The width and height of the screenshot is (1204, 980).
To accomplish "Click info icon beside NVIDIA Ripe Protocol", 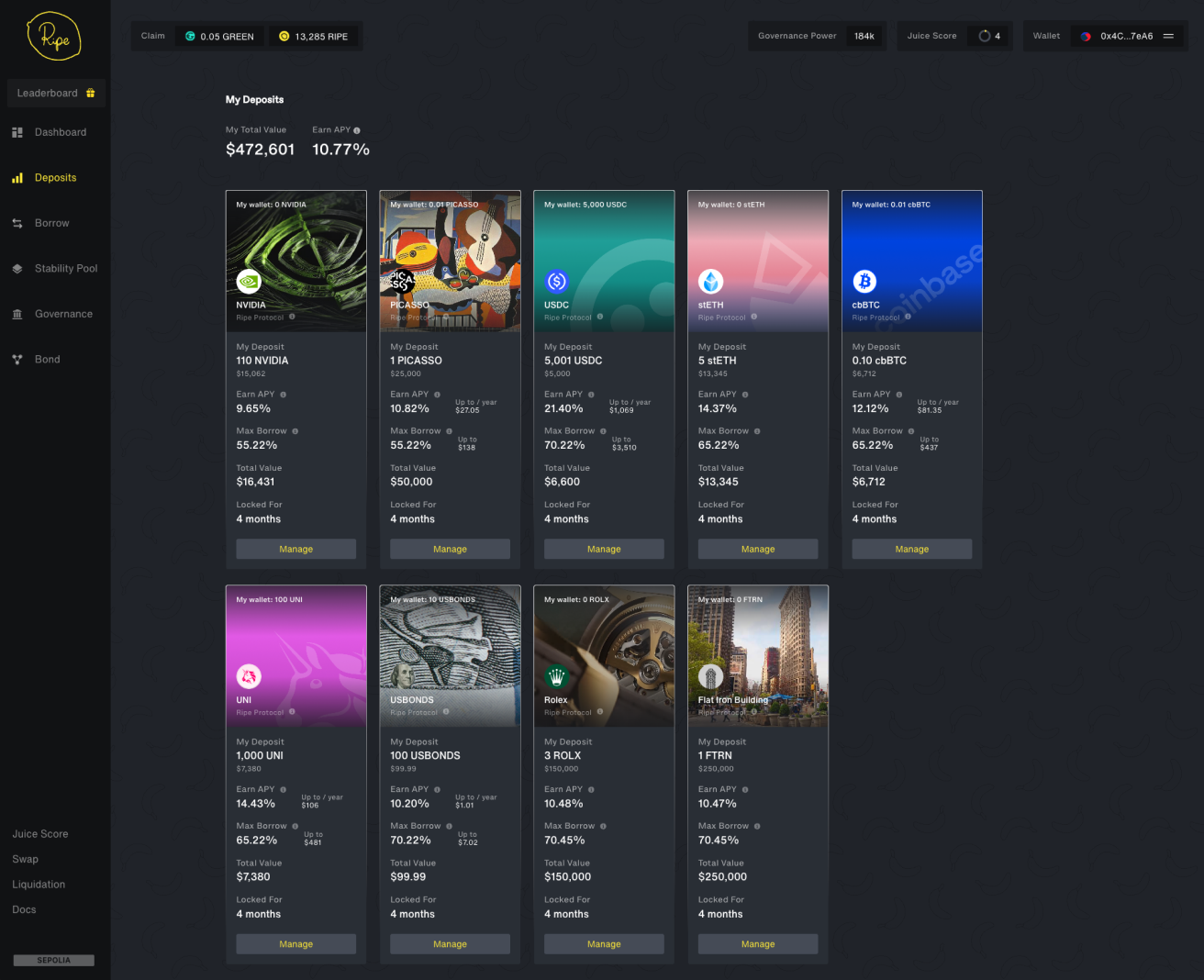I will point(292,317).
